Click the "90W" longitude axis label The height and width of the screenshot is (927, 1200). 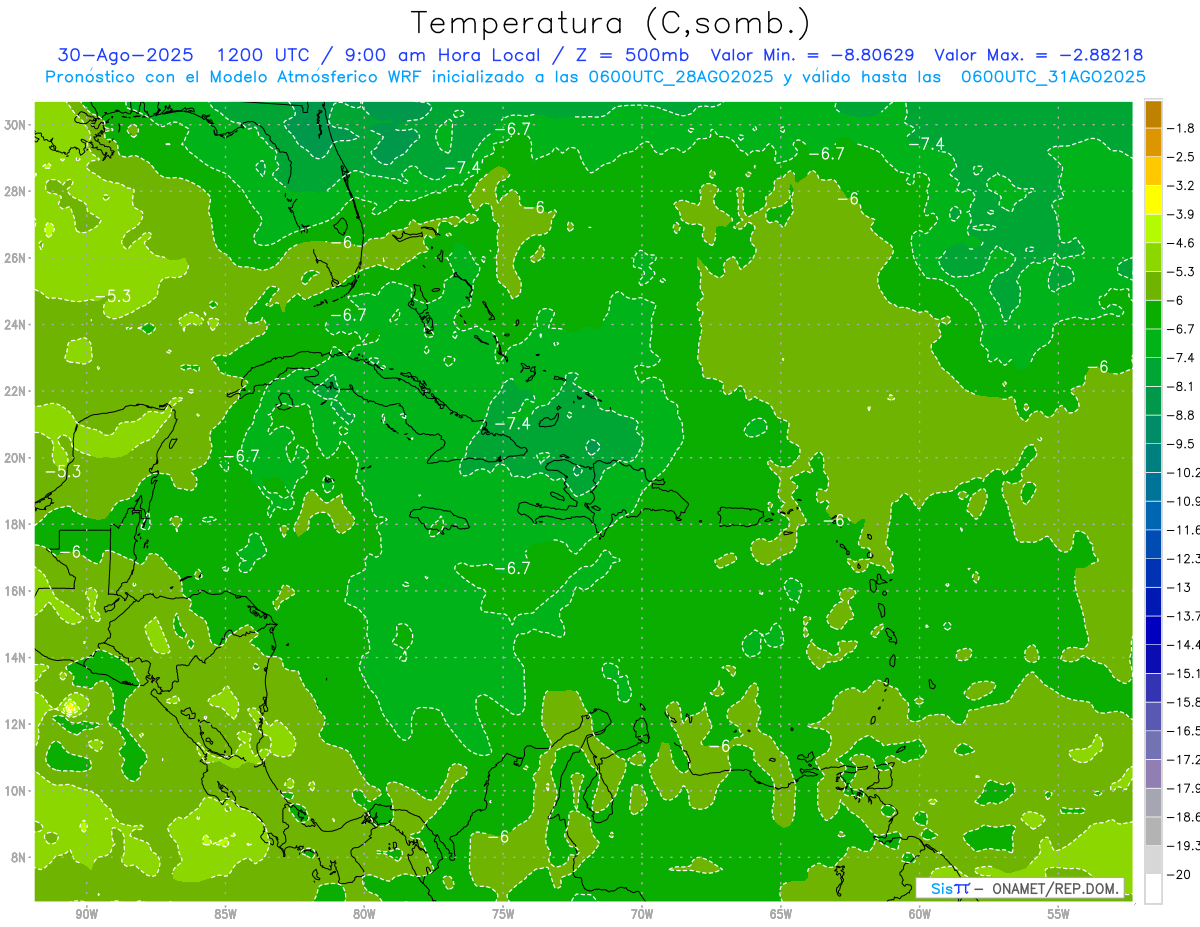coord(86,914)
